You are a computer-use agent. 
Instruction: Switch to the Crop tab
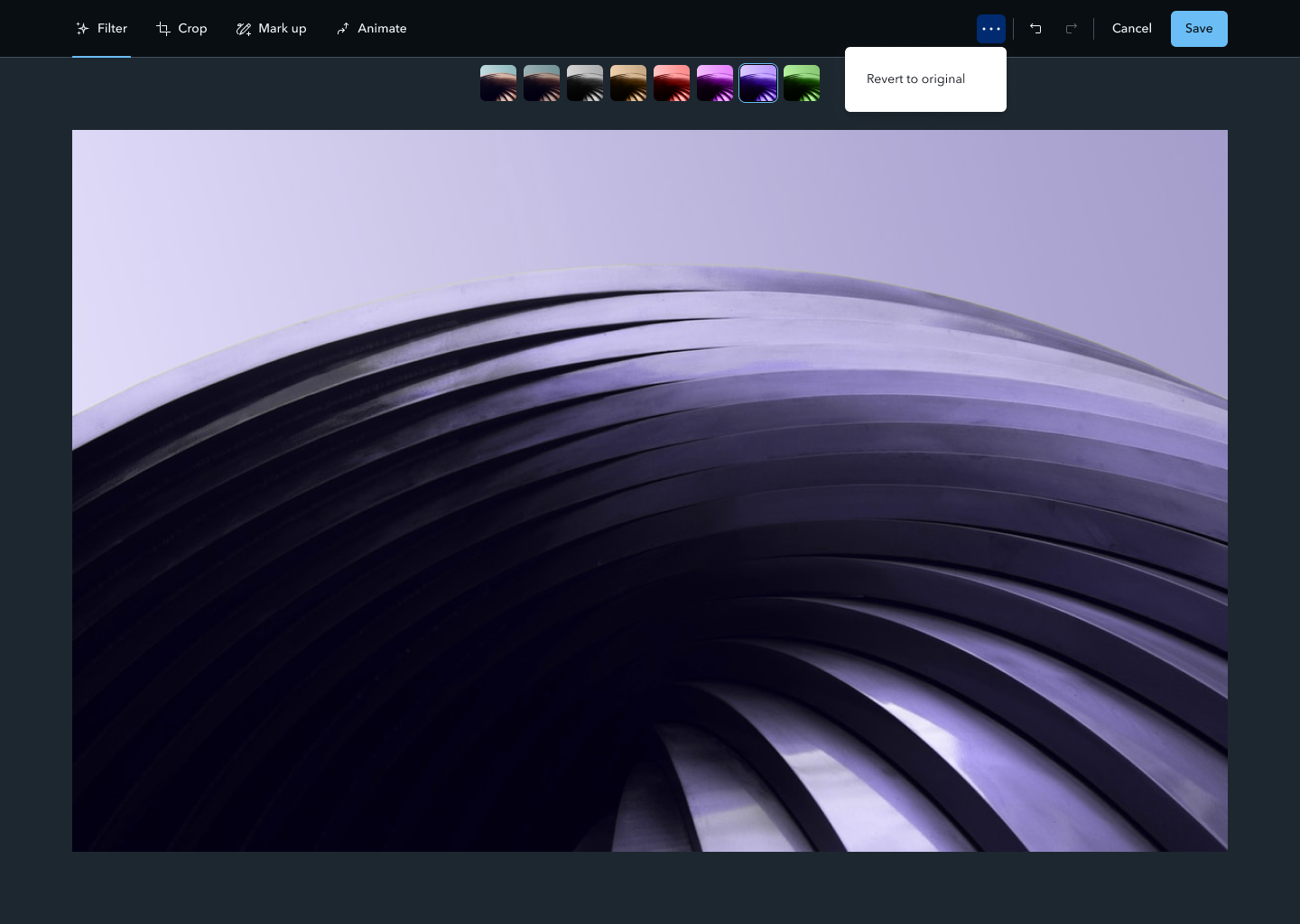point(181,28)
